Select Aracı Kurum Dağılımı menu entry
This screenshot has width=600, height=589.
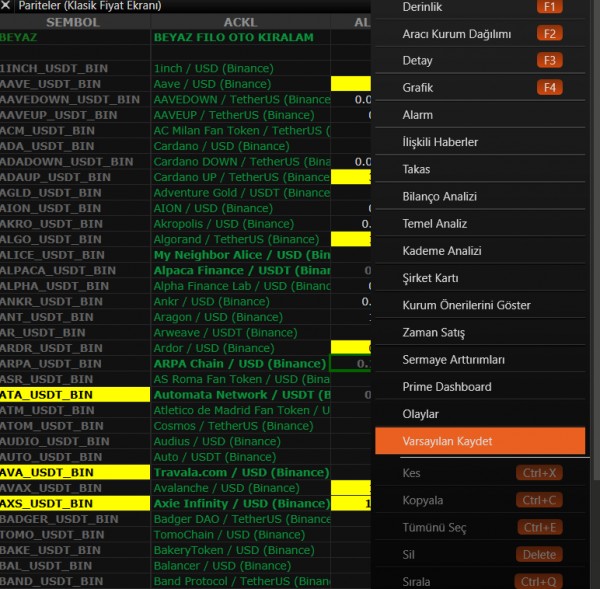click(x=480, y=34)
